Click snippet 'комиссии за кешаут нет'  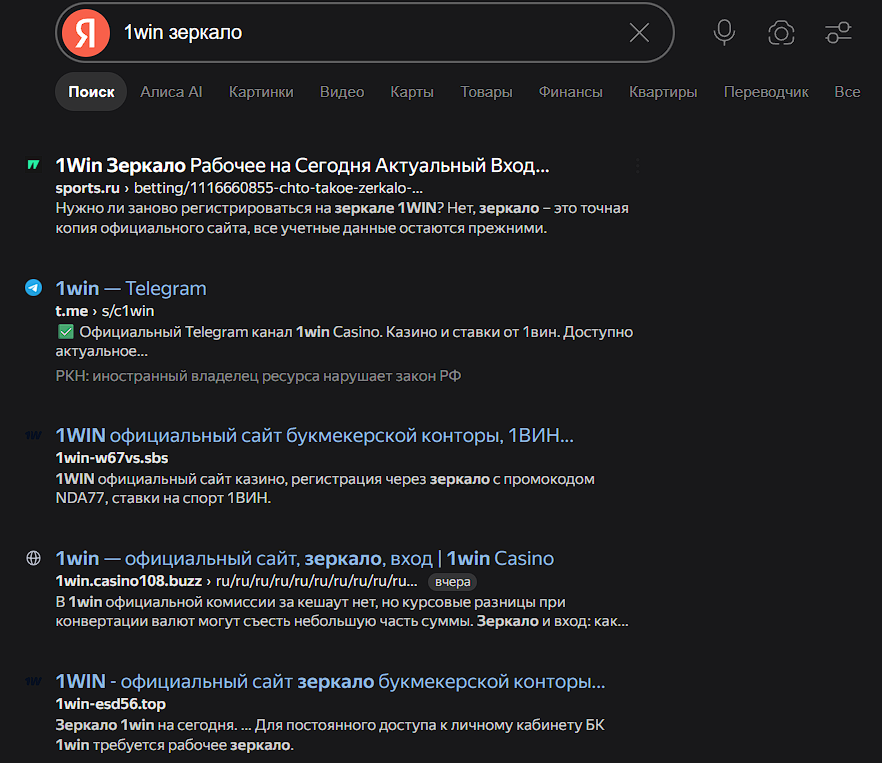pyautogui.click(x=342, y=612)
